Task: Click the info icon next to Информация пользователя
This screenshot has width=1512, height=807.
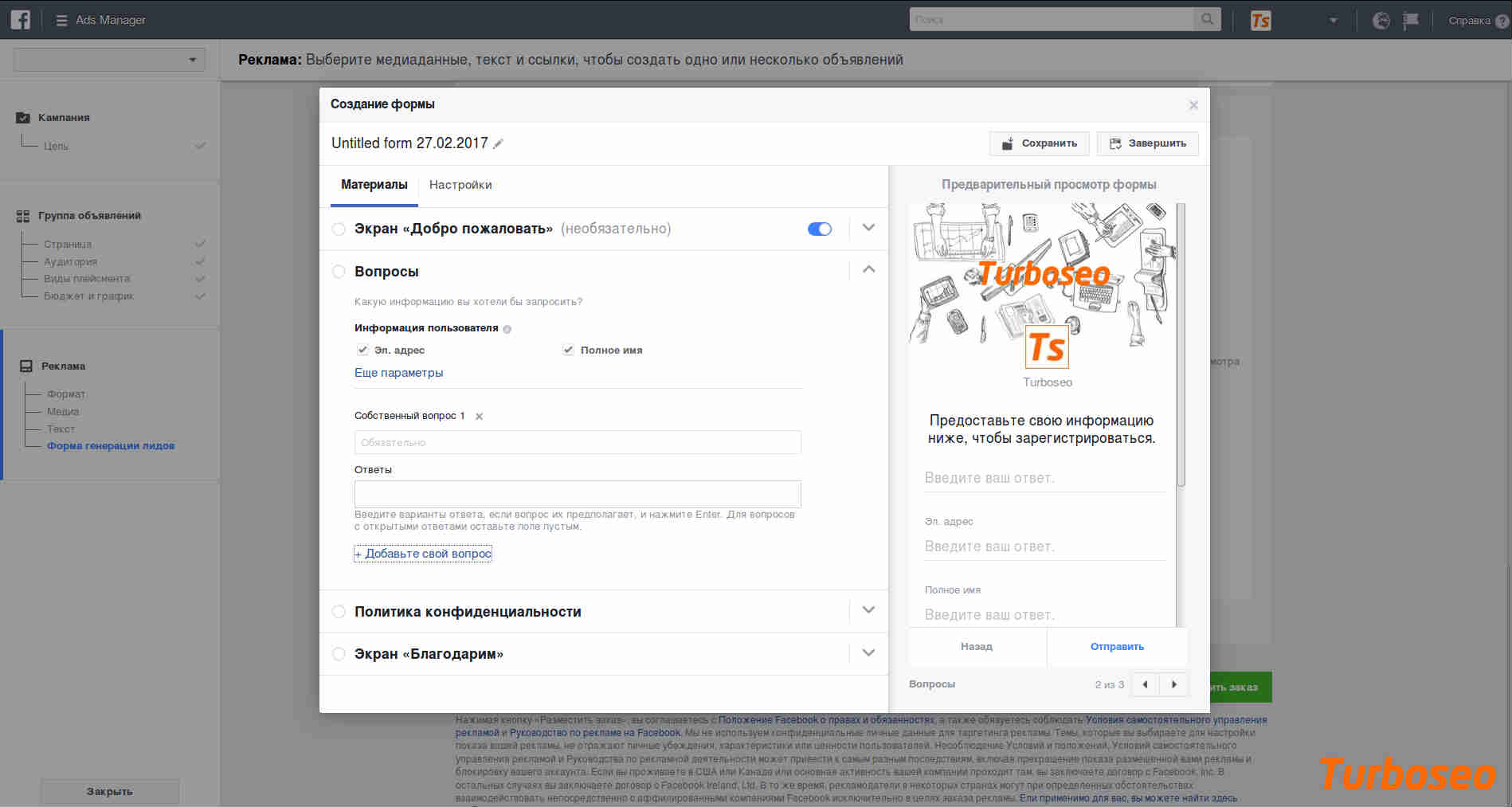Action: [507, 329]
